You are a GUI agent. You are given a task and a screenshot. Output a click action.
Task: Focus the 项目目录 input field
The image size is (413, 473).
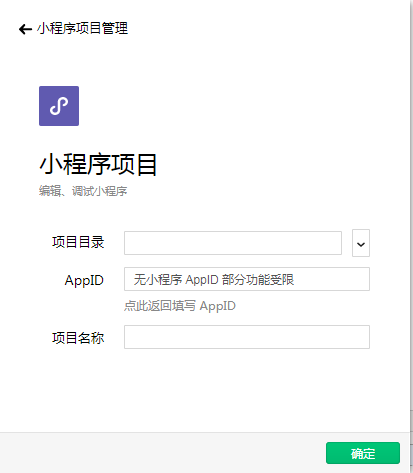click(x=233, y=243)
